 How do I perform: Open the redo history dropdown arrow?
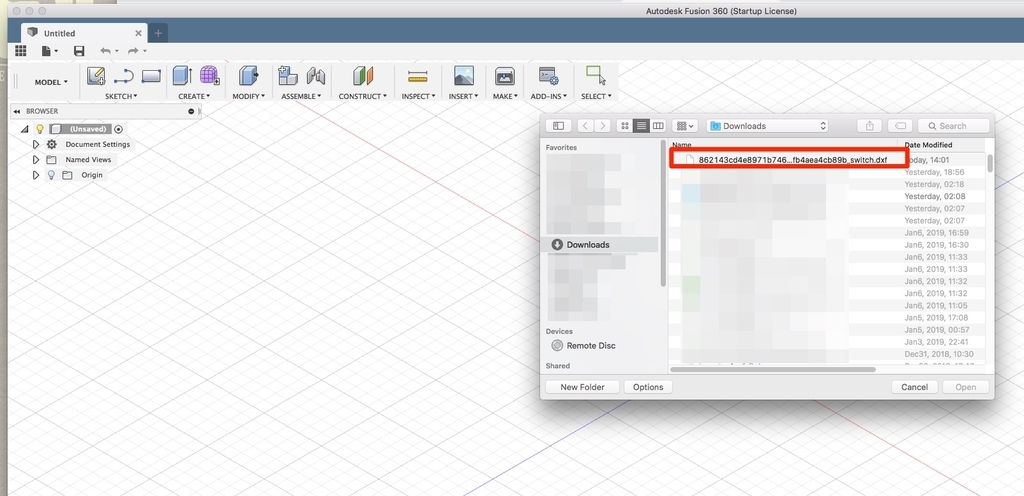coord(145,51)
